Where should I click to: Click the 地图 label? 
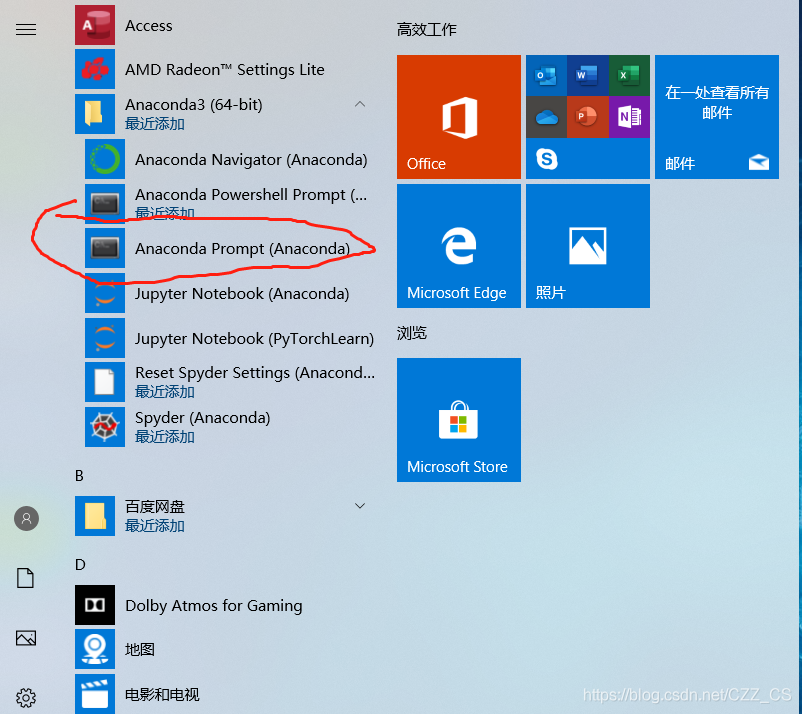(x=140, y=650)
